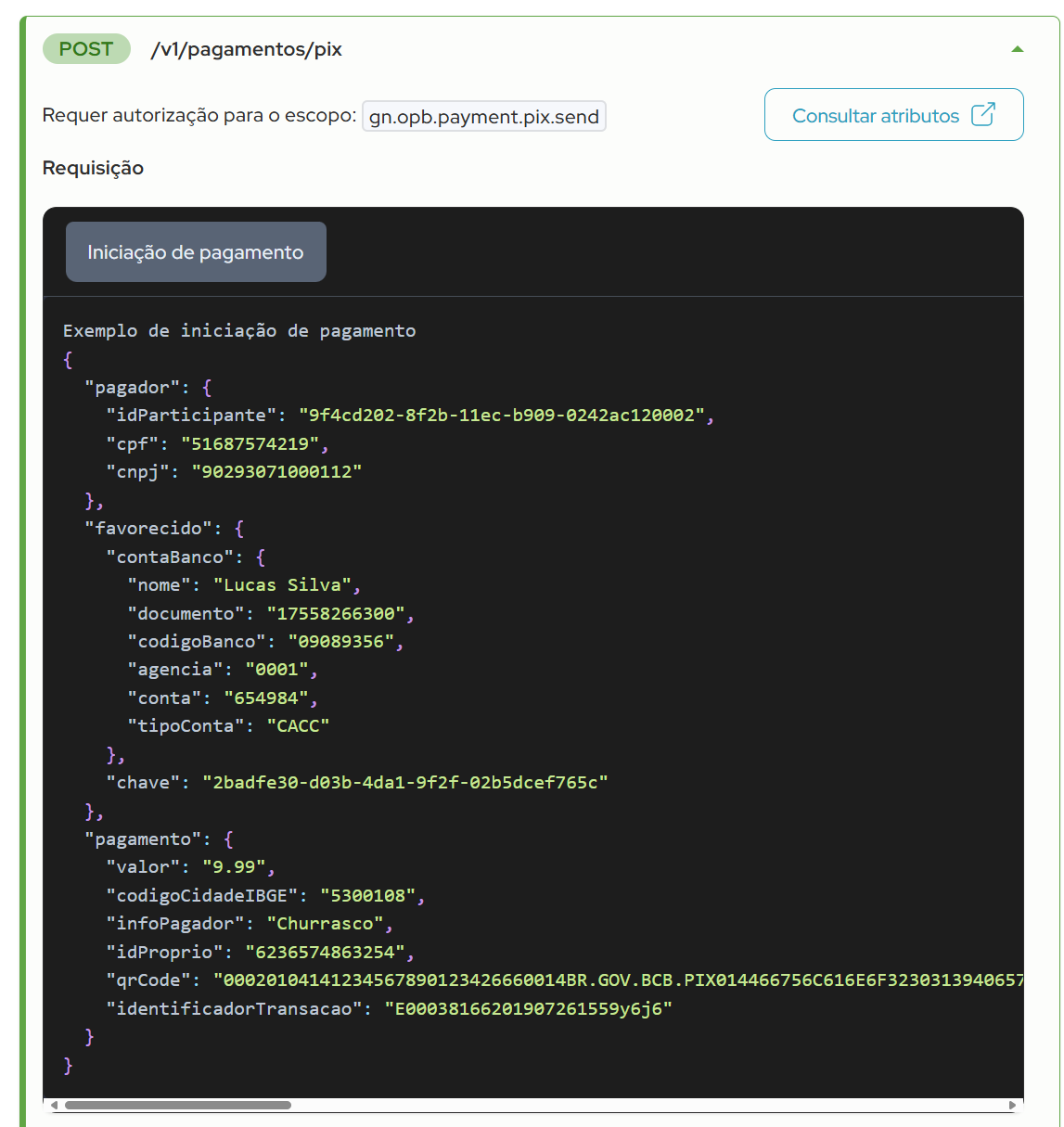Click the idParticipante UUID value

coord(501,415)
